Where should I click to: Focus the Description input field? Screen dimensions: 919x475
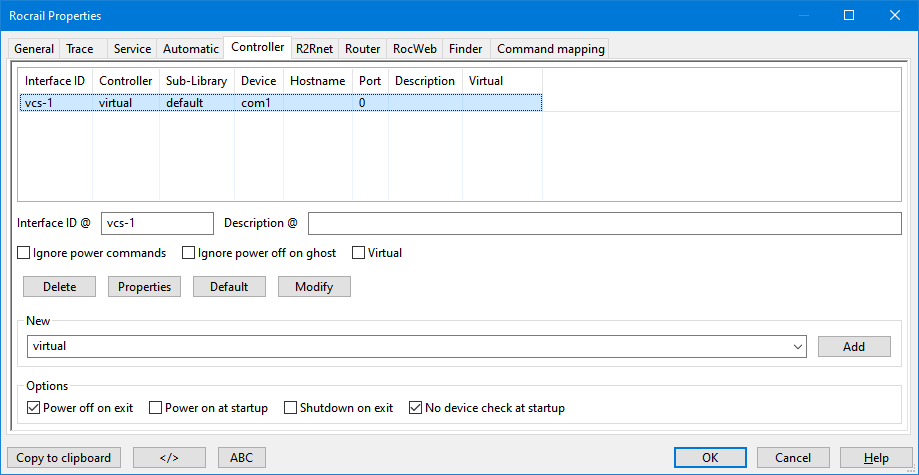(x=604, y=223)
